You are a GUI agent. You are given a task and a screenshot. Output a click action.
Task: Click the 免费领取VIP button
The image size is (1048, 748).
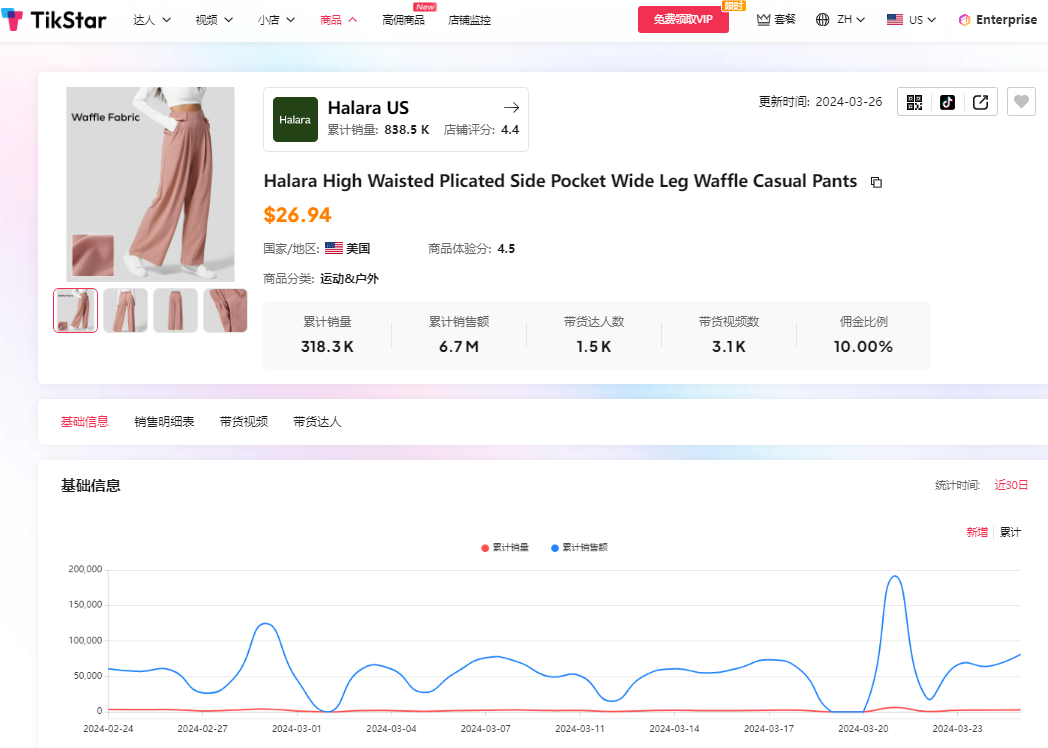(x=683, y=20)
